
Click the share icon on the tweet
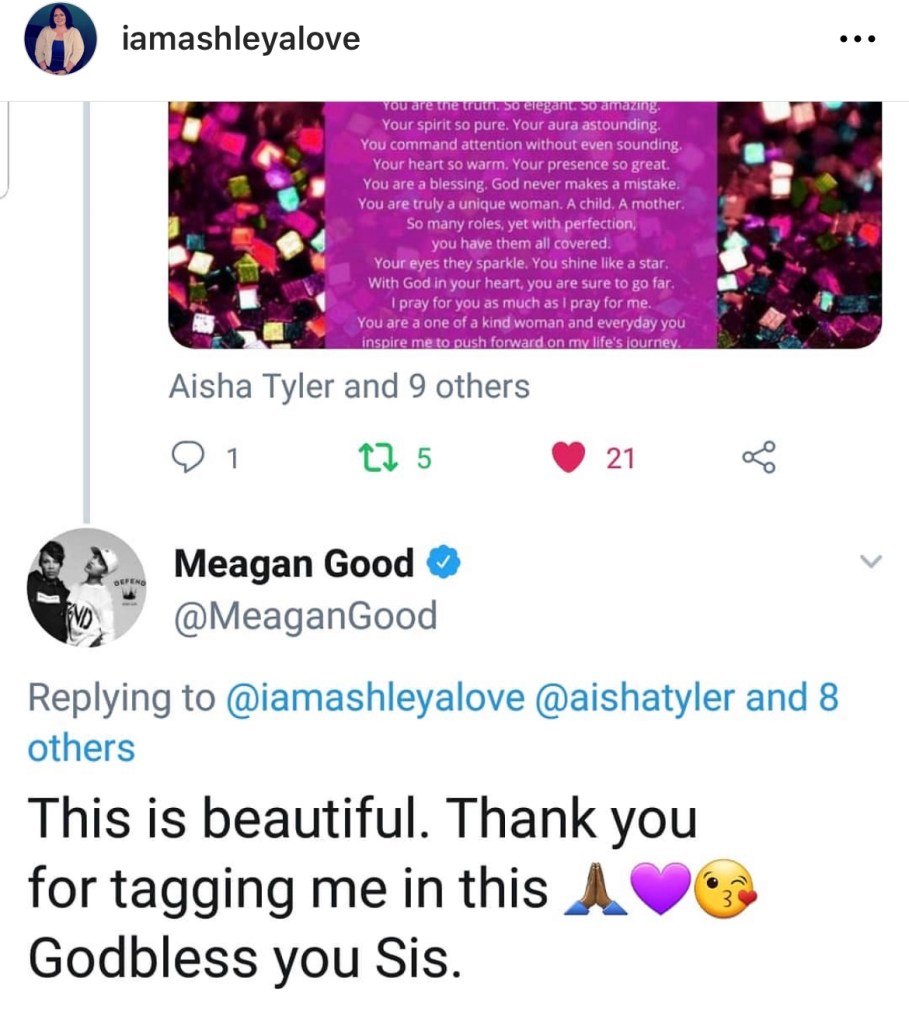click(757, 458)
